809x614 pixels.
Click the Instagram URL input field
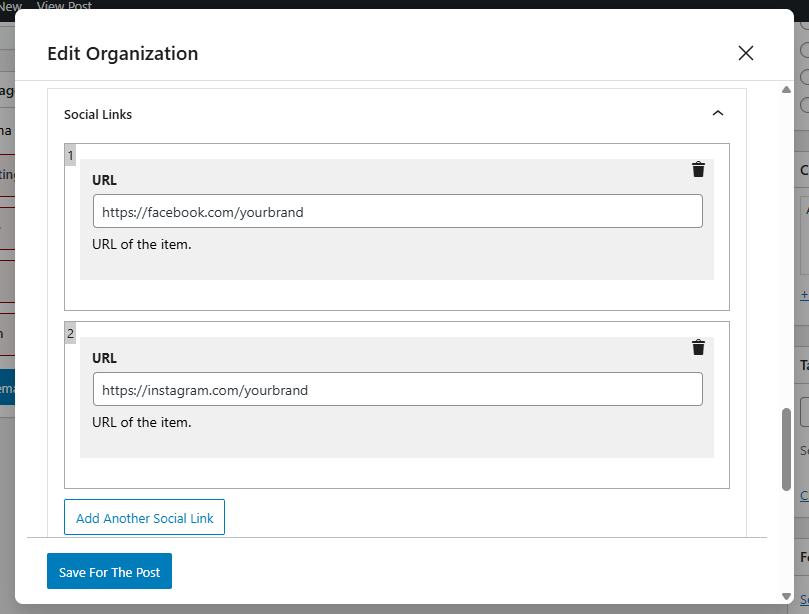397,389
